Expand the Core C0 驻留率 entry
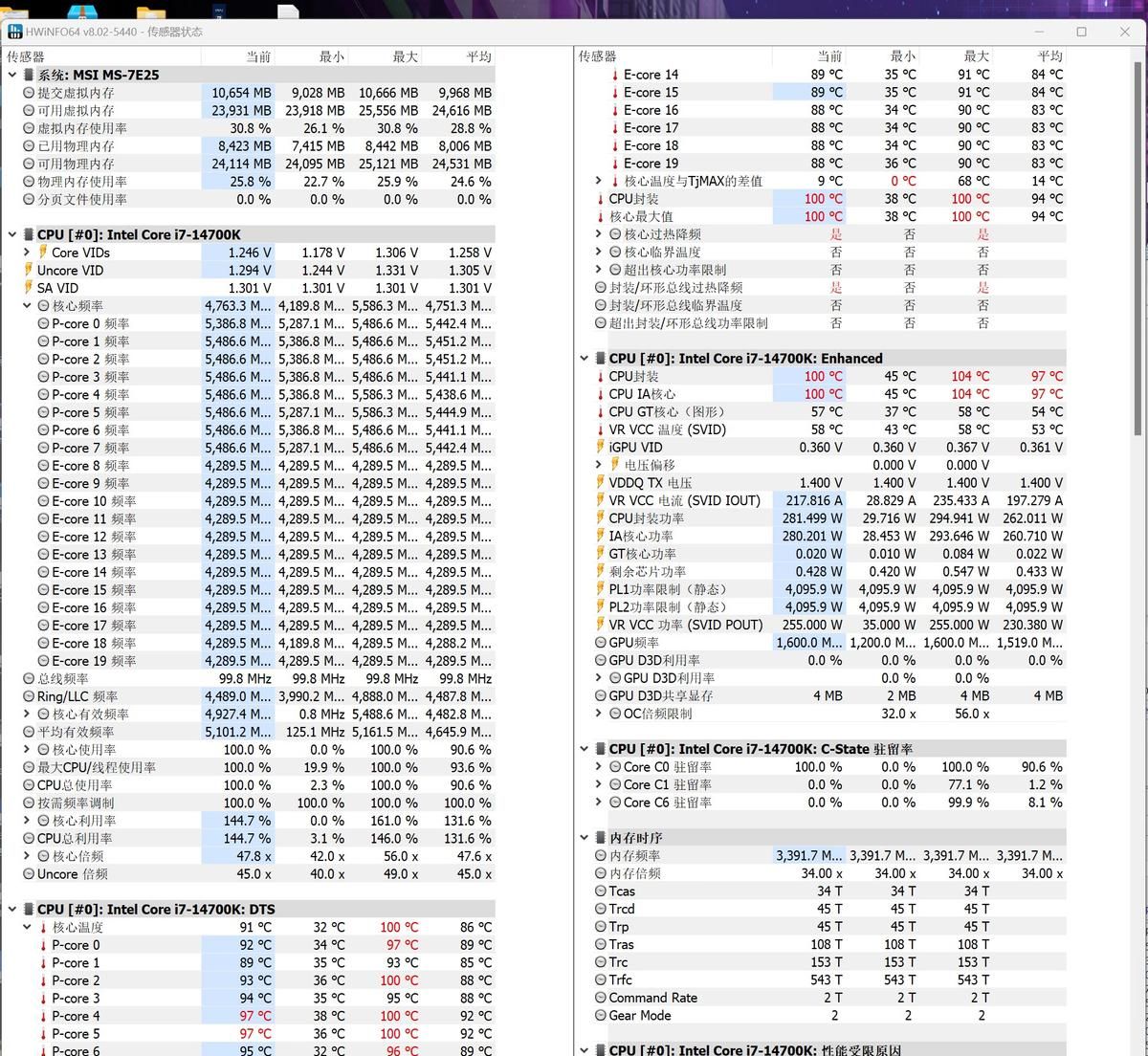Image resolution: width=1148 pixels, height=1056 pixels. pos(599,767)
